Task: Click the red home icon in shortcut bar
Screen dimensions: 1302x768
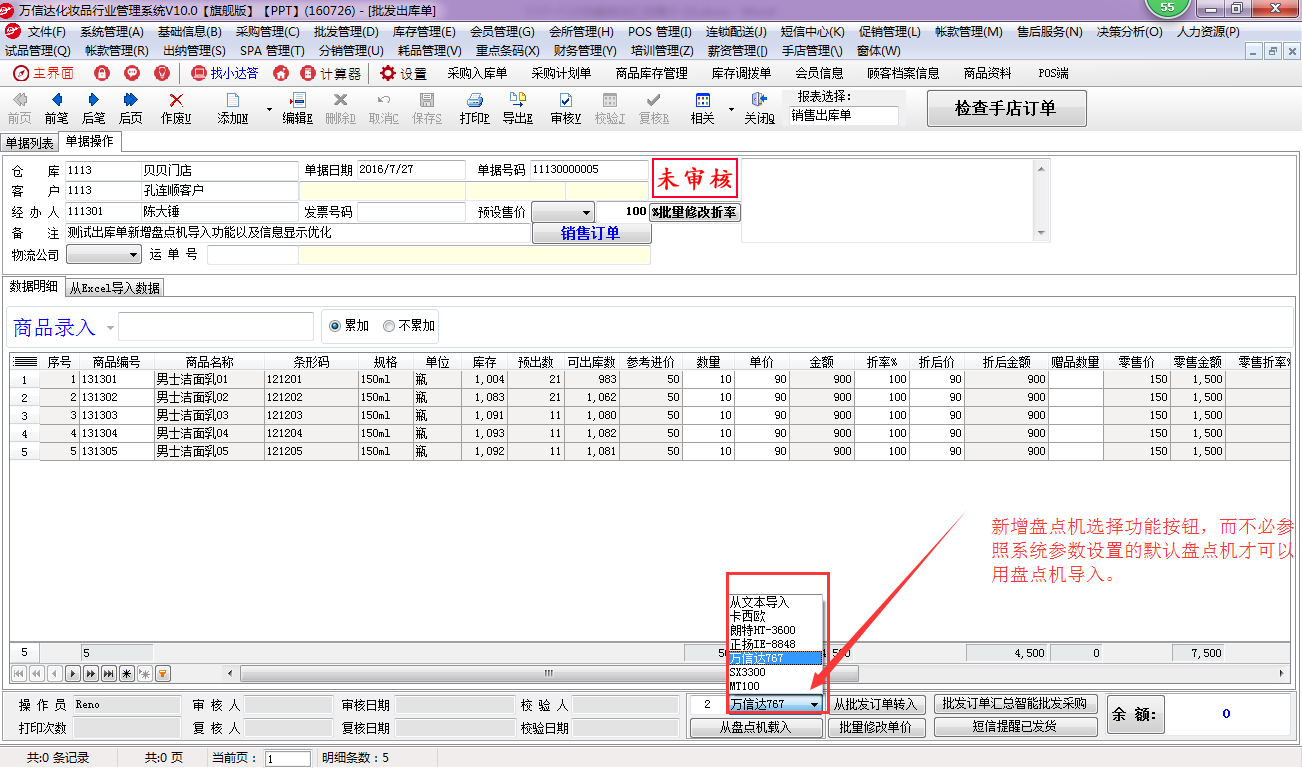Action: [x=281, y=73]
